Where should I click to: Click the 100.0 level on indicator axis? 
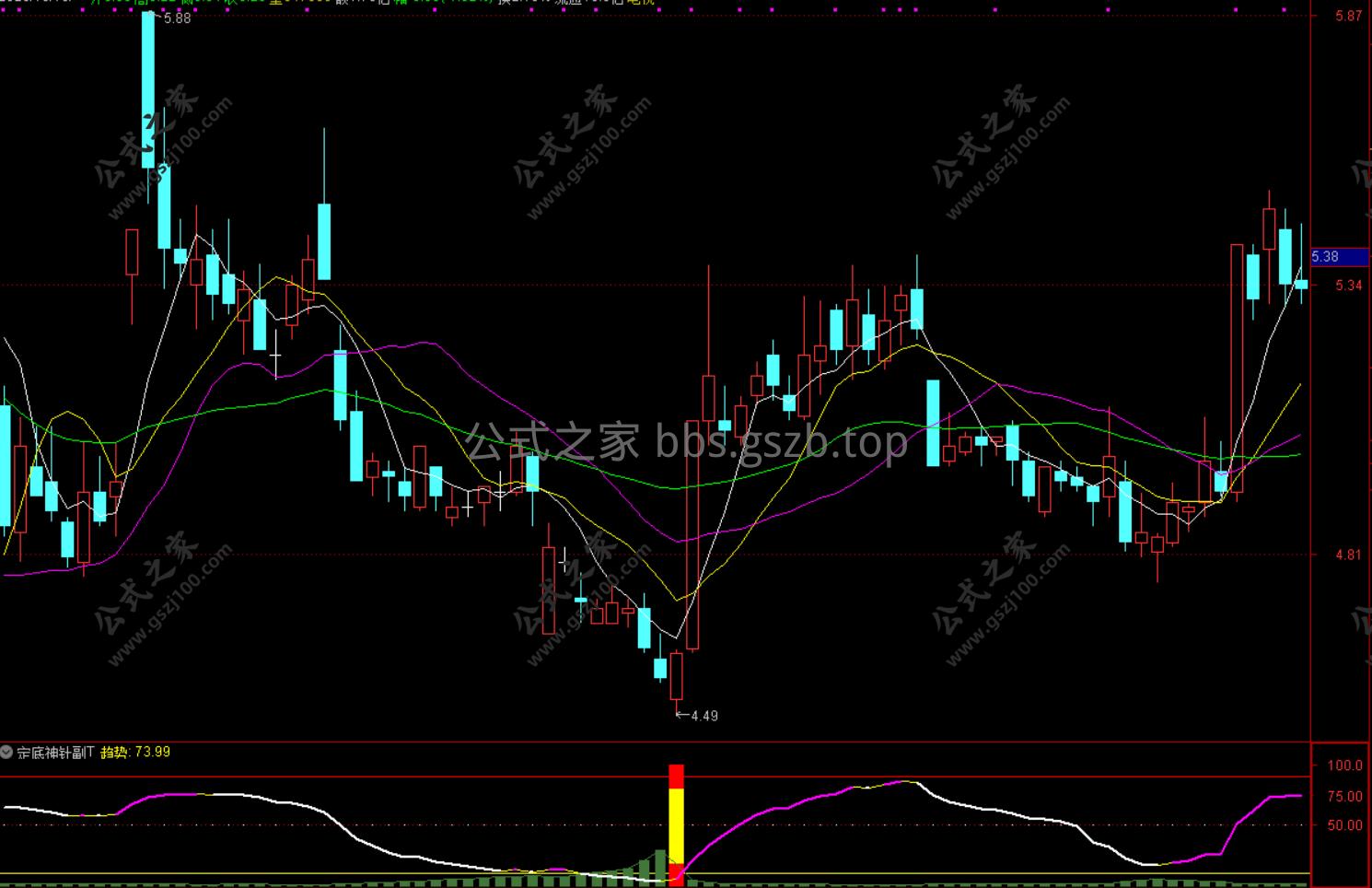pyautogui.click(x=1345, y=765)
